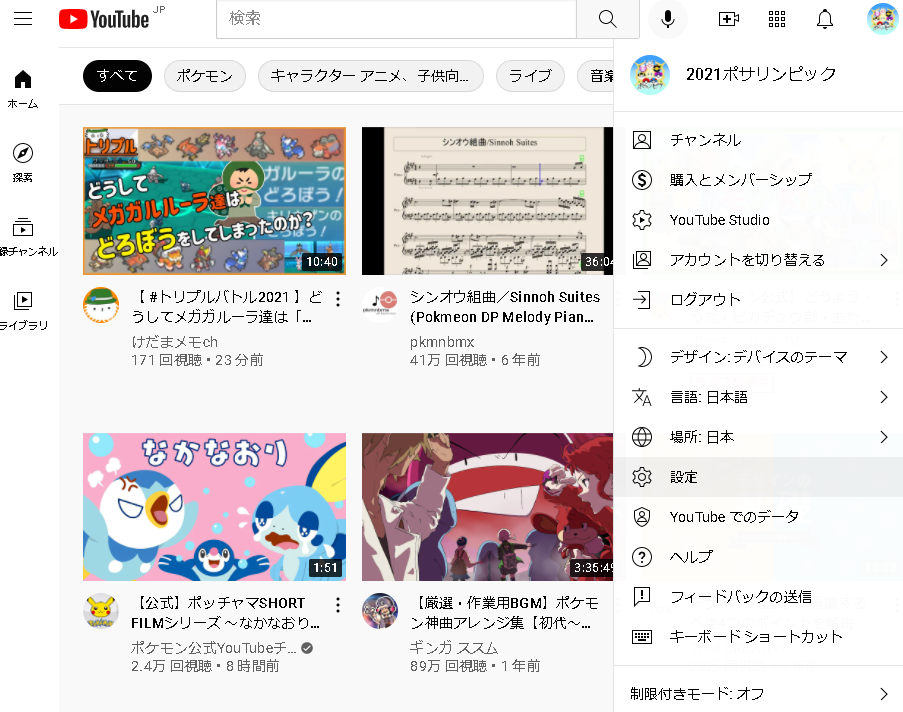Click the search magnifier button

tap(608, 18)
